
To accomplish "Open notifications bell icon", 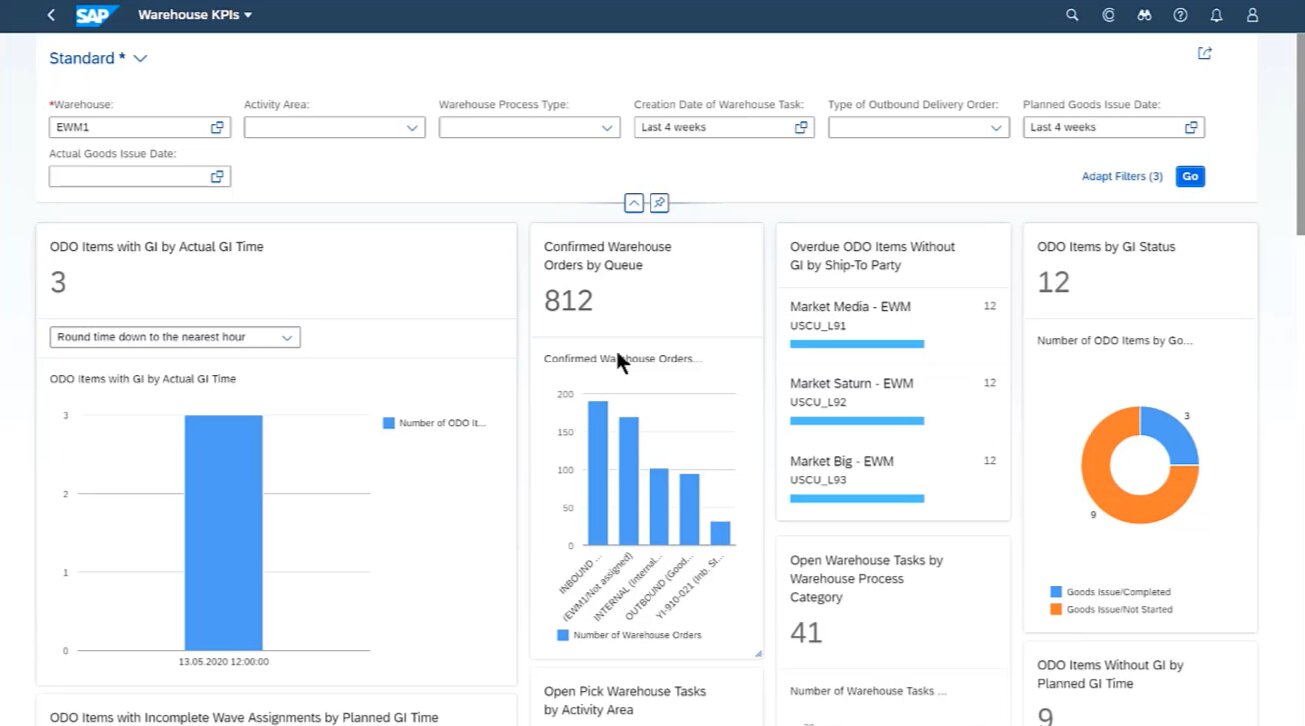I will pyautogui.click(x=1216, y=15).
